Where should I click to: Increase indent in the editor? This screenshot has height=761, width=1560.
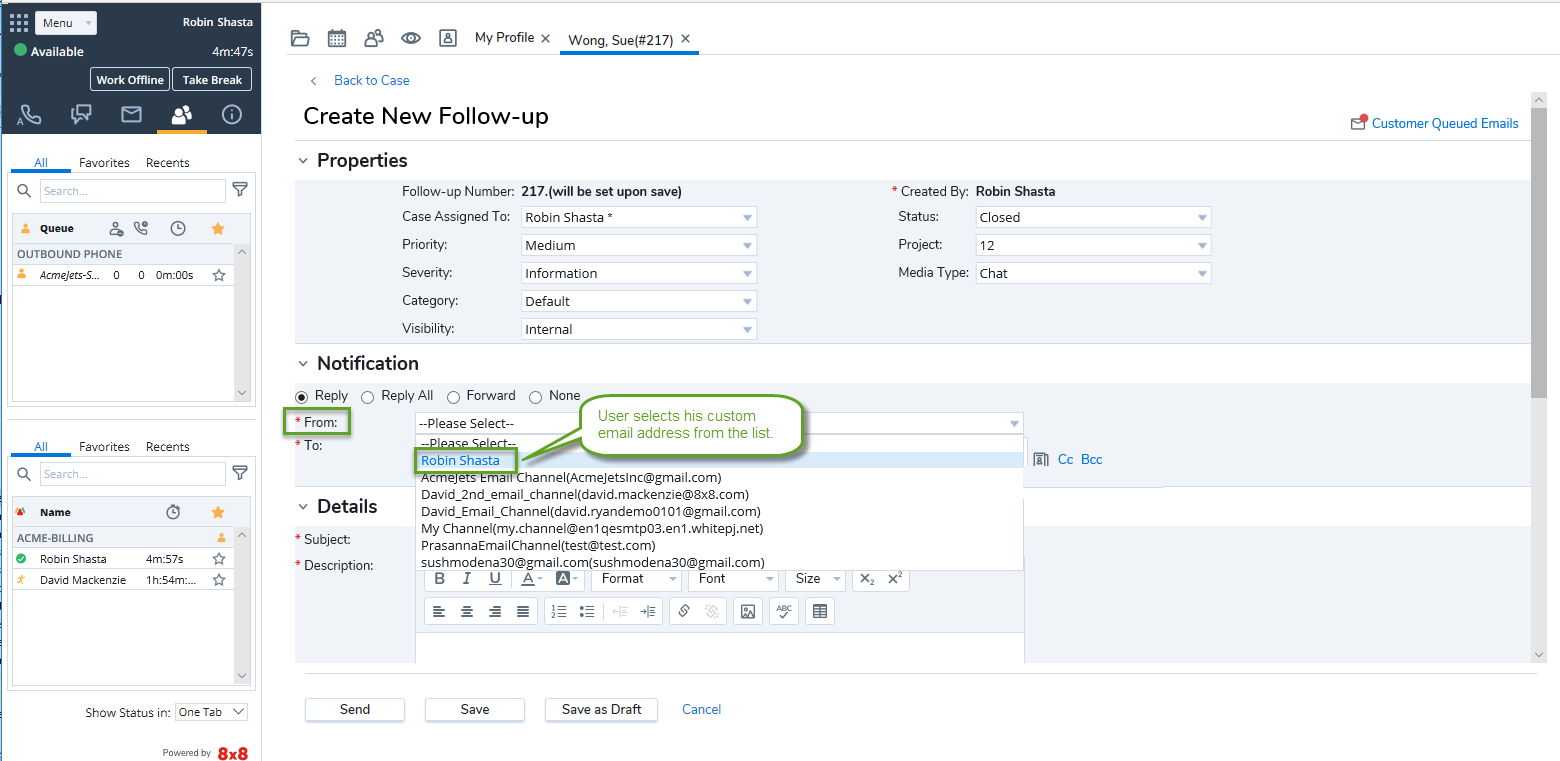(648, 611)
